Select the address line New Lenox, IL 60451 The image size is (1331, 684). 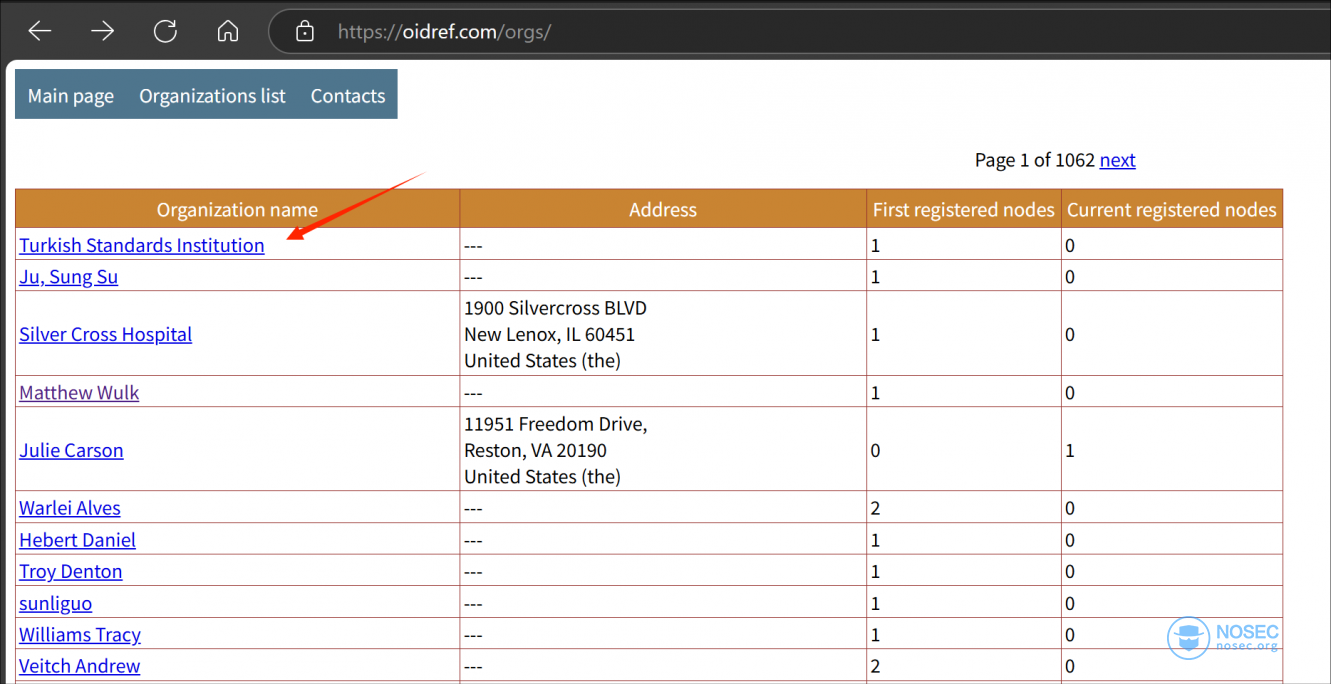549,334
